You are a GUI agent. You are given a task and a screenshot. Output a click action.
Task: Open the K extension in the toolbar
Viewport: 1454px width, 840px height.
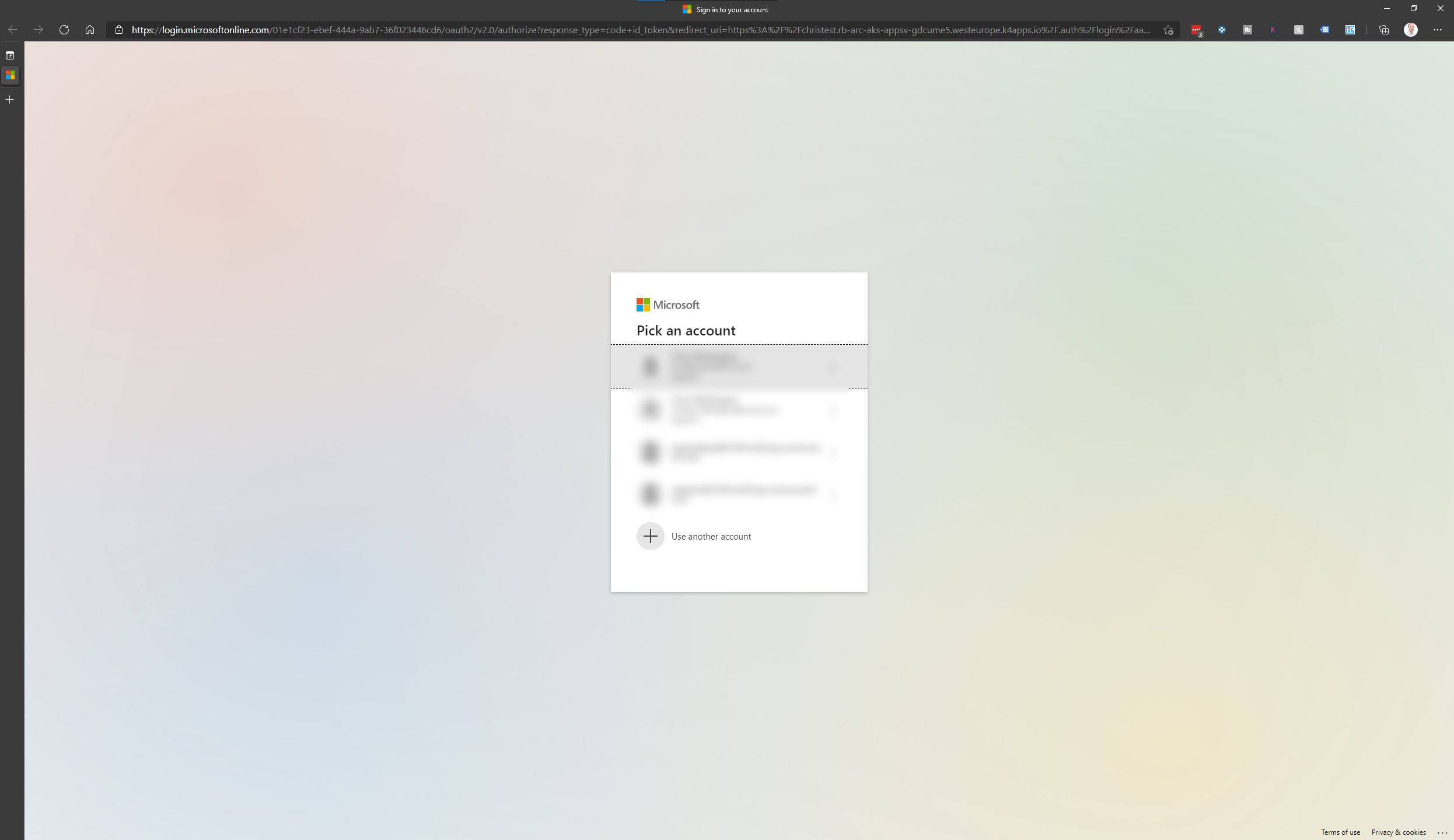tap(1273, 30)
